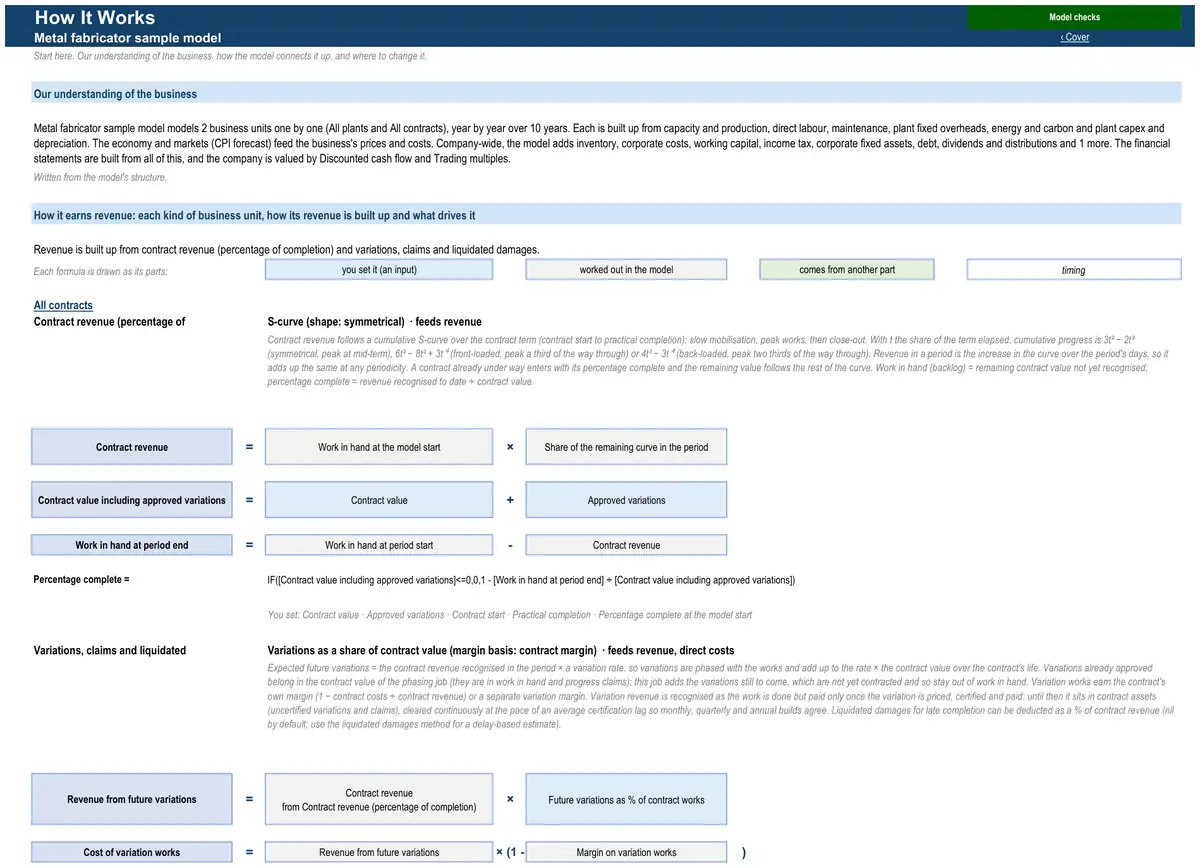
Task: Select the 'Work in hand at period start' box
Action: tap(379, 545)
